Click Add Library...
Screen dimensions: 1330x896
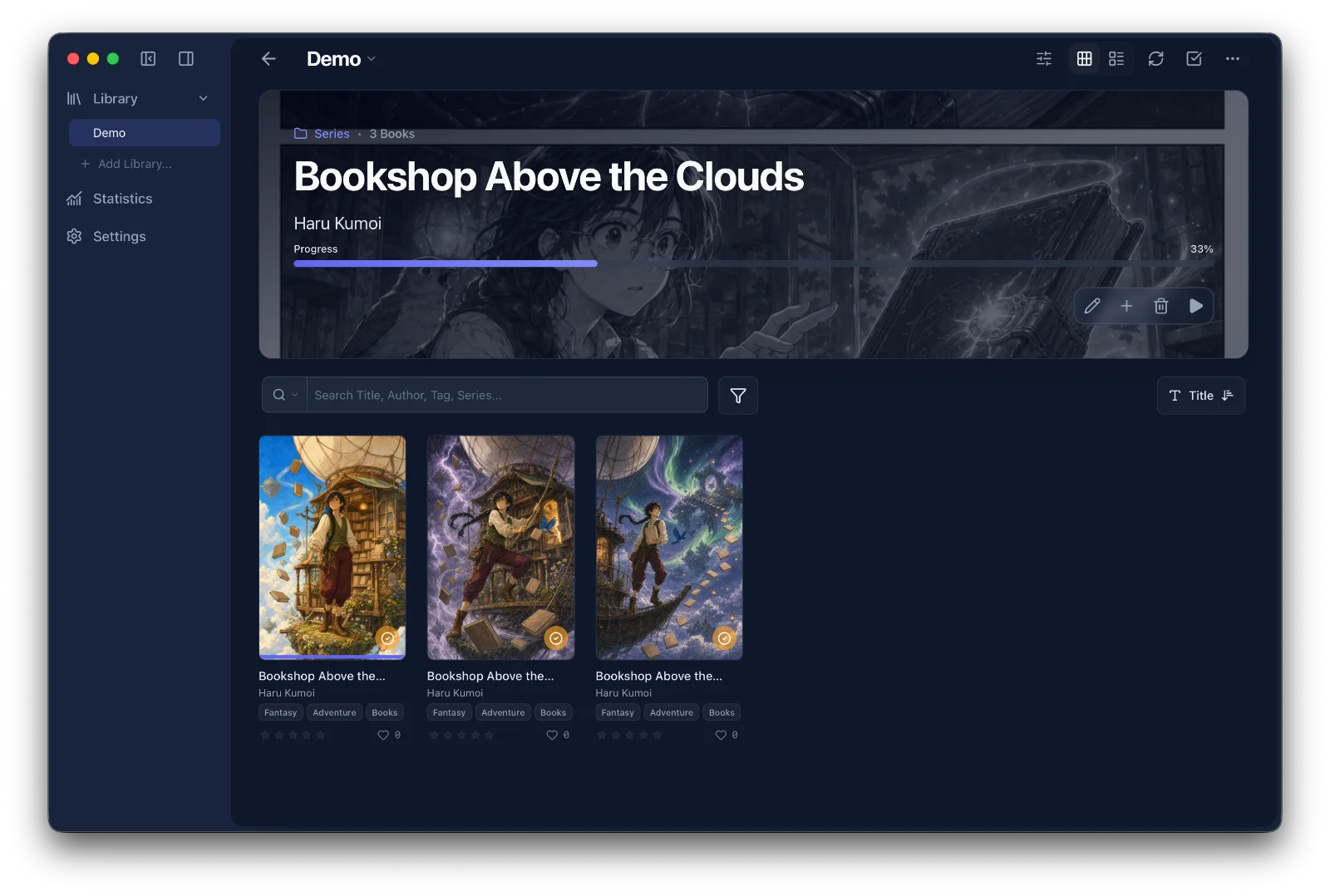tap(126, 164)
